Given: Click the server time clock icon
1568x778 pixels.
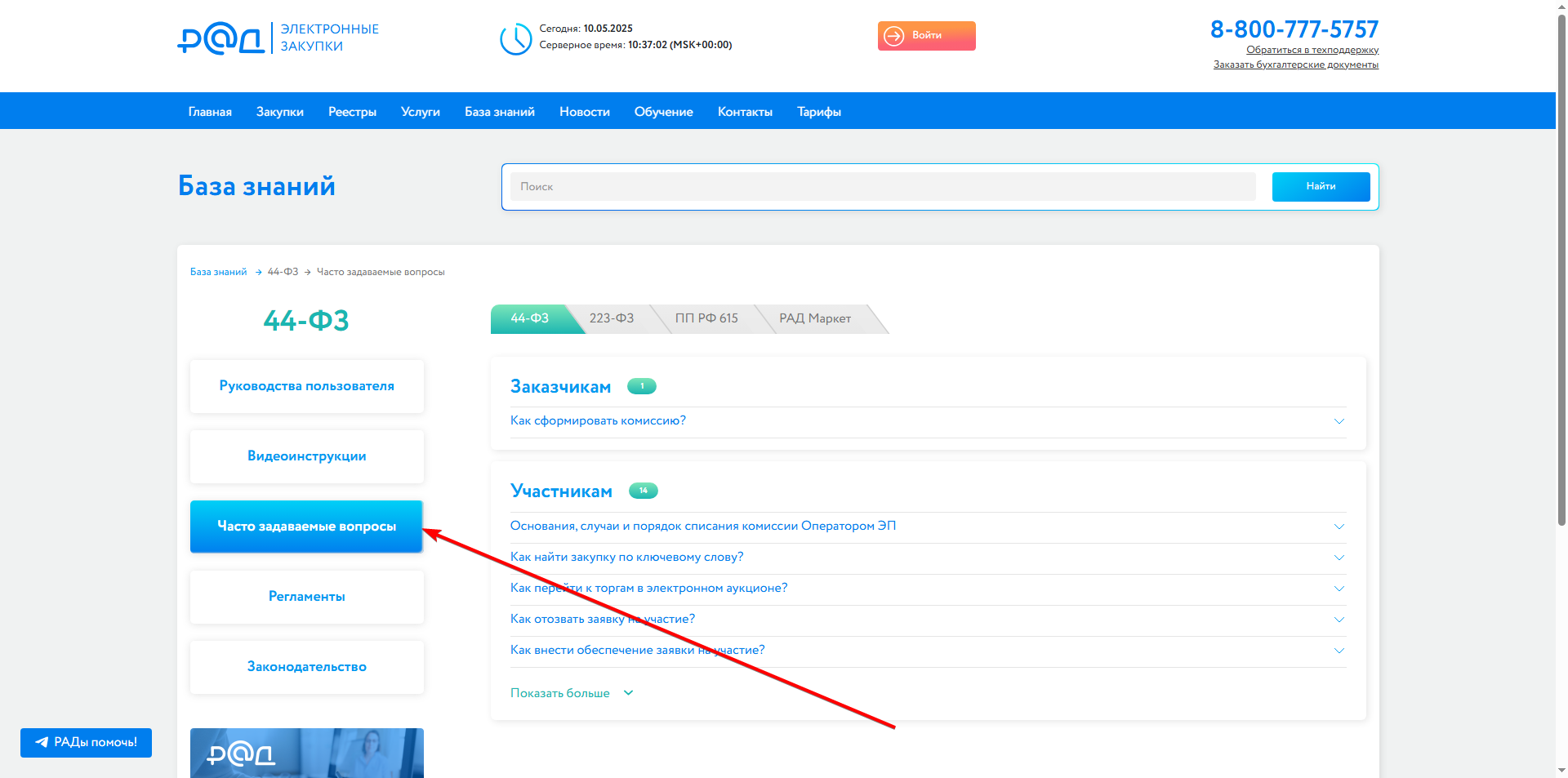Looking at the screenshot, I should (x=515, y=38).
